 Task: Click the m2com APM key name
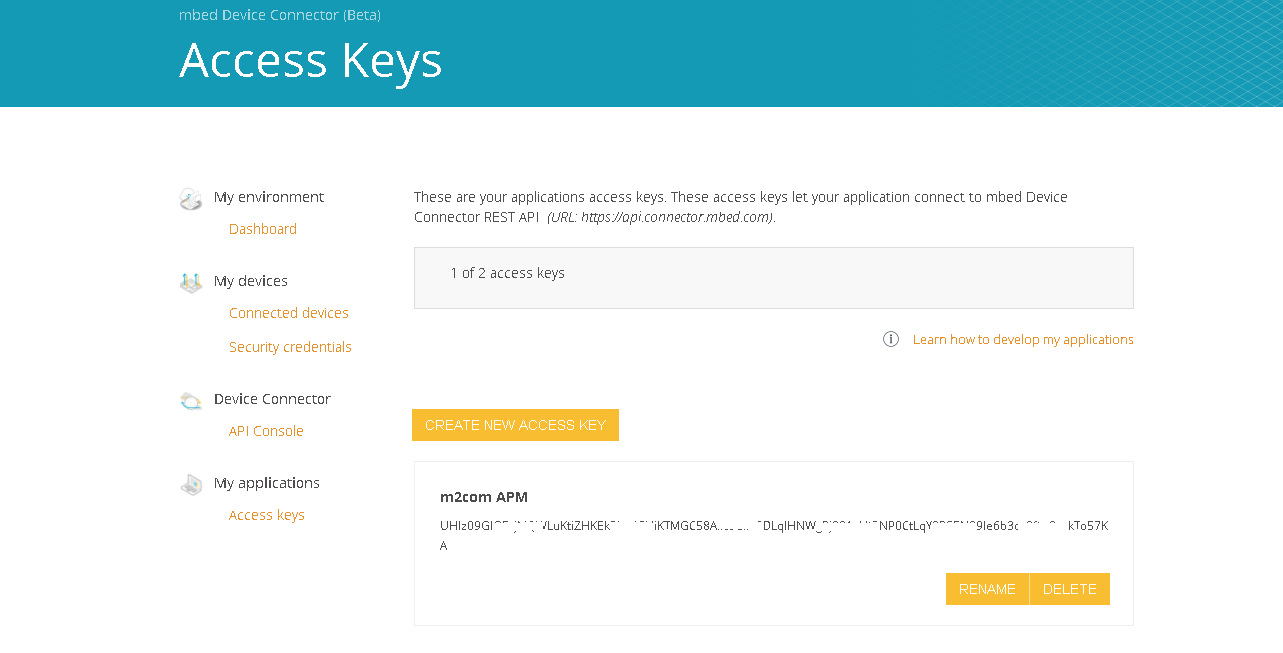pos(484,497)
